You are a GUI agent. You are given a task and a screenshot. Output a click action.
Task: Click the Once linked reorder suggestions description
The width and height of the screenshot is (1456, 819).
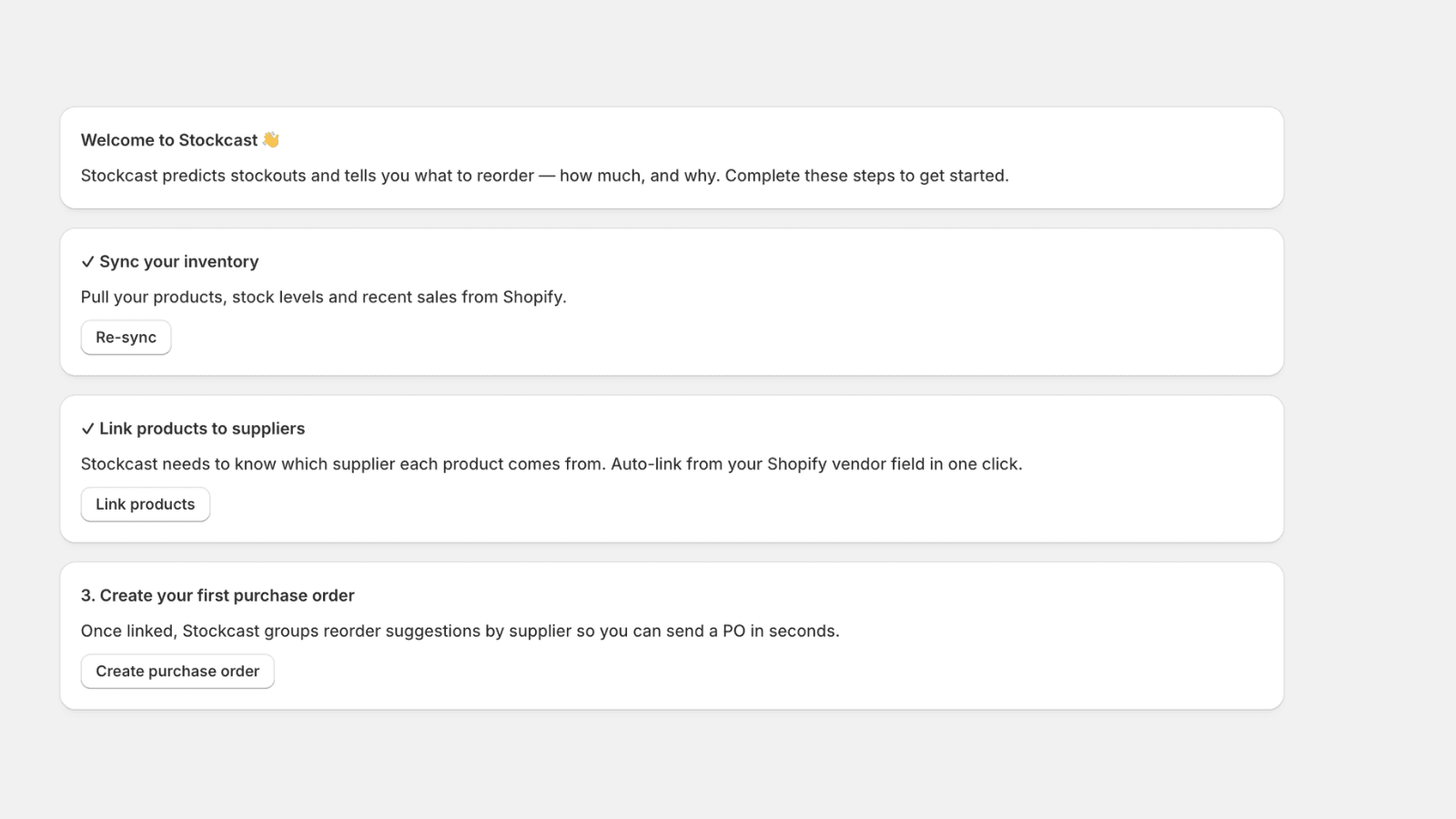pyautogui.click(x=460, y=631)
